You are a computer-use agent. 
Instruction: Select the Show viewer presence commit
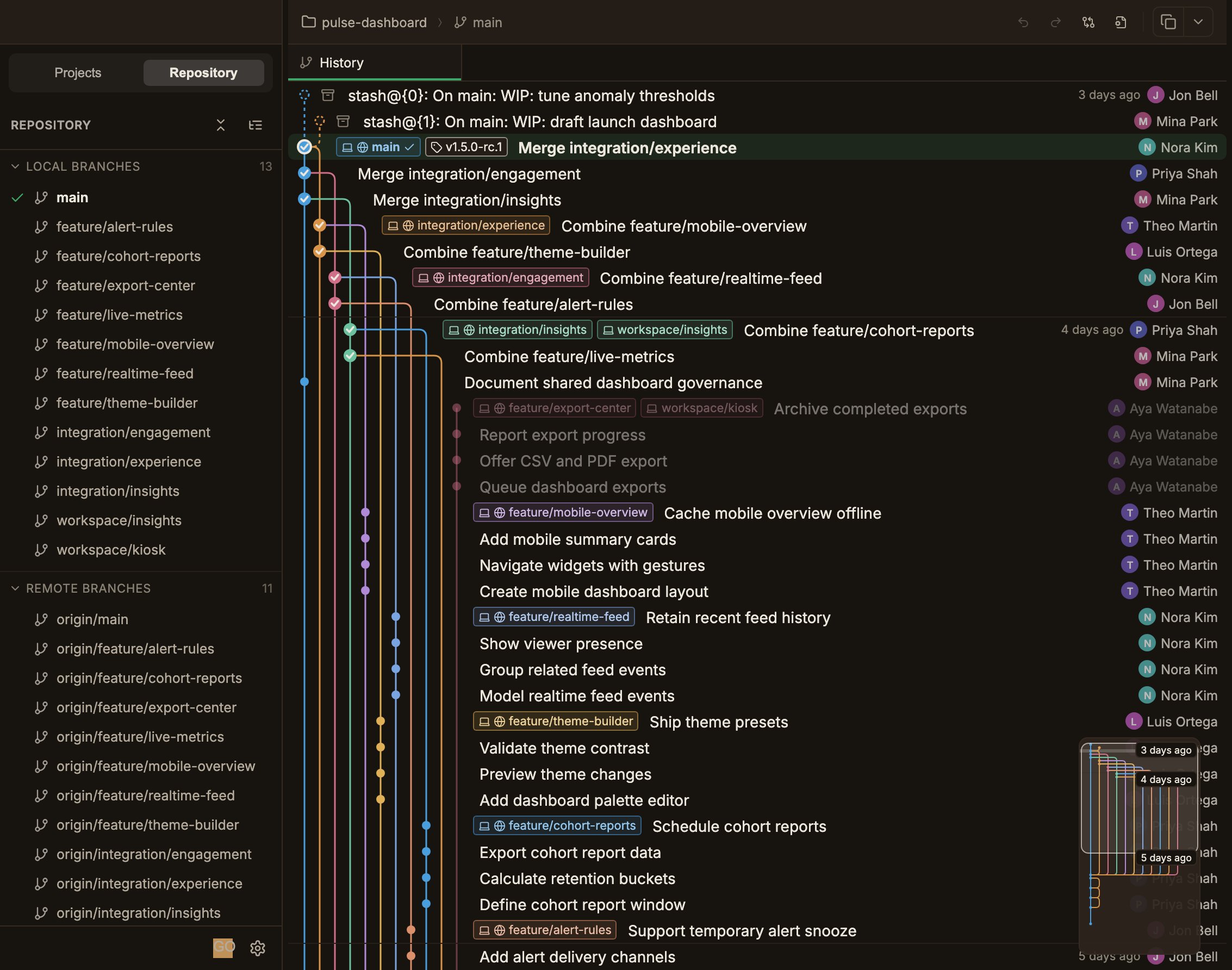pos(757,644)
